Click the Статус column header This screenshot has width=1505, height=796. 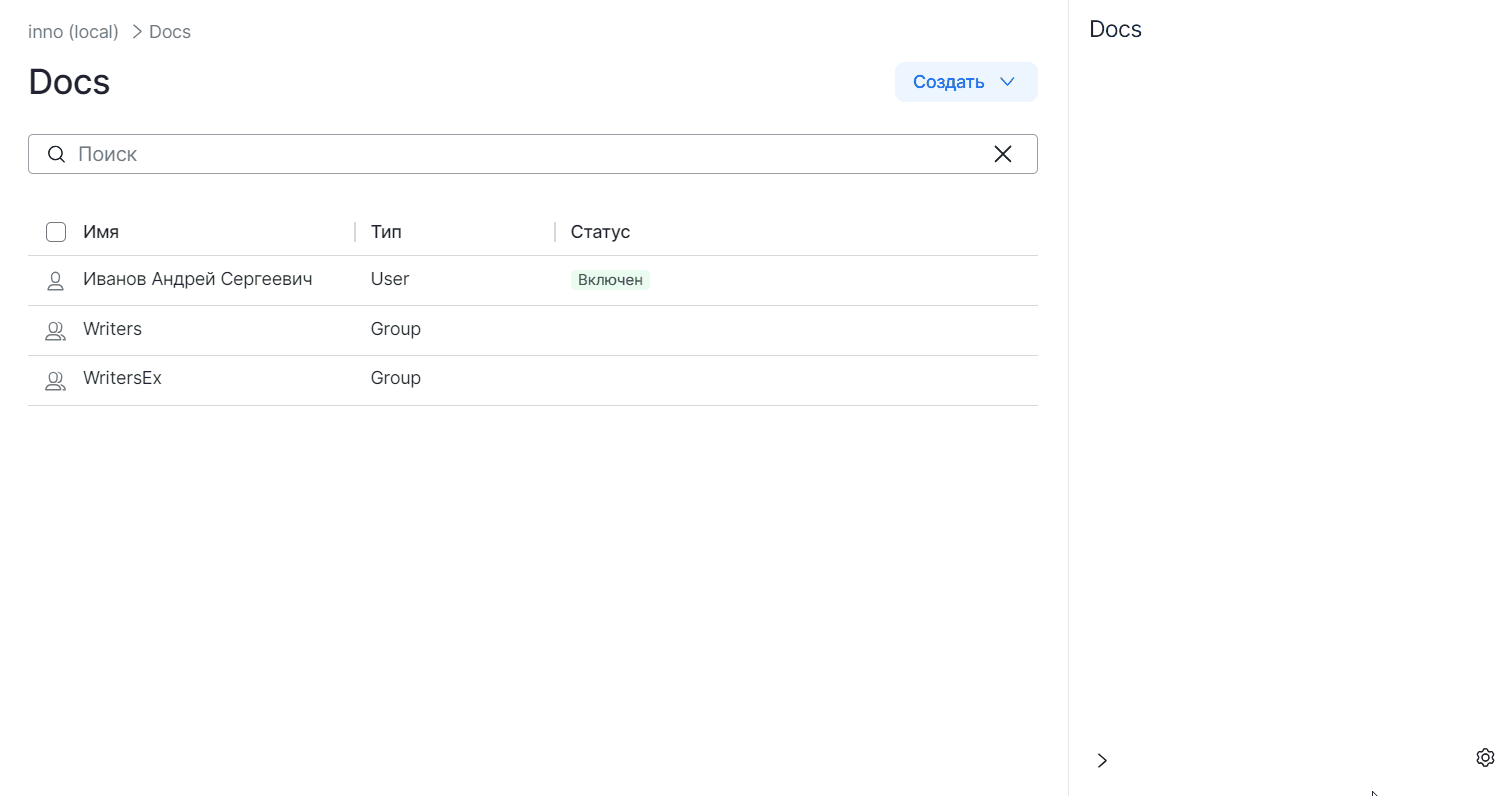tap(600, 232)
